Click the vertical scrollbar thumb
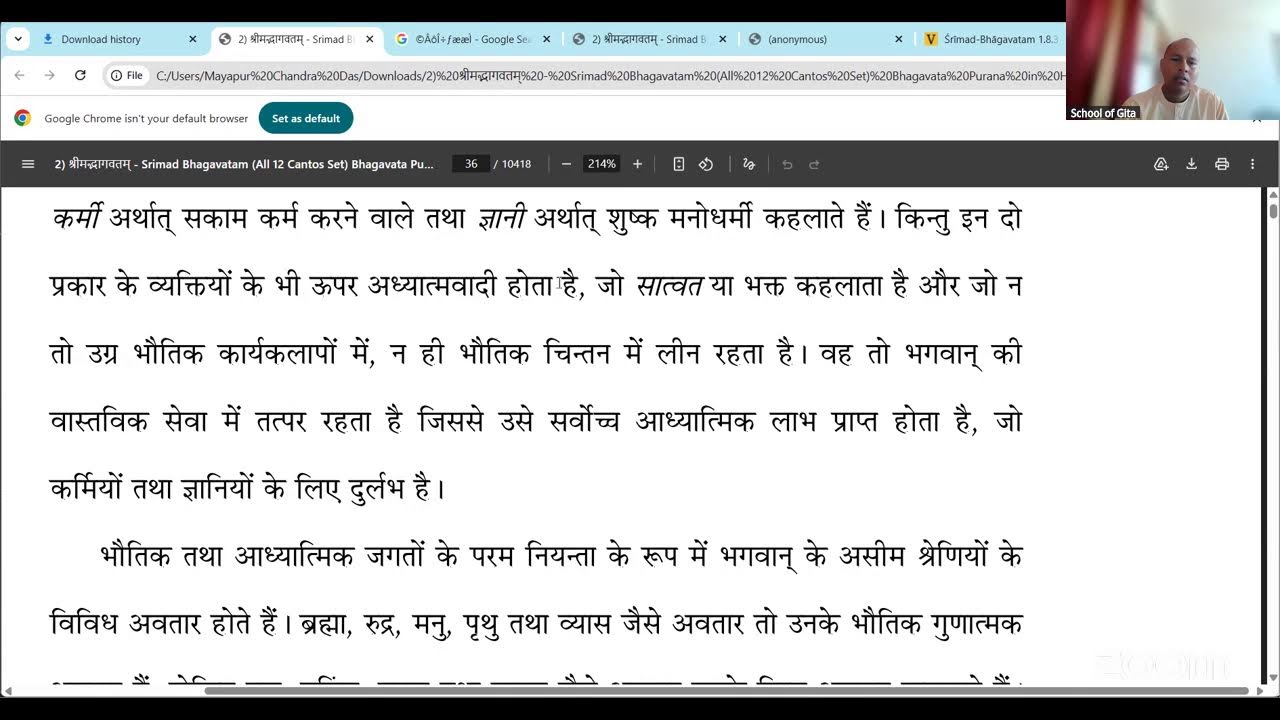This screenshot has height=720, width=1280. coord(1273,211)
